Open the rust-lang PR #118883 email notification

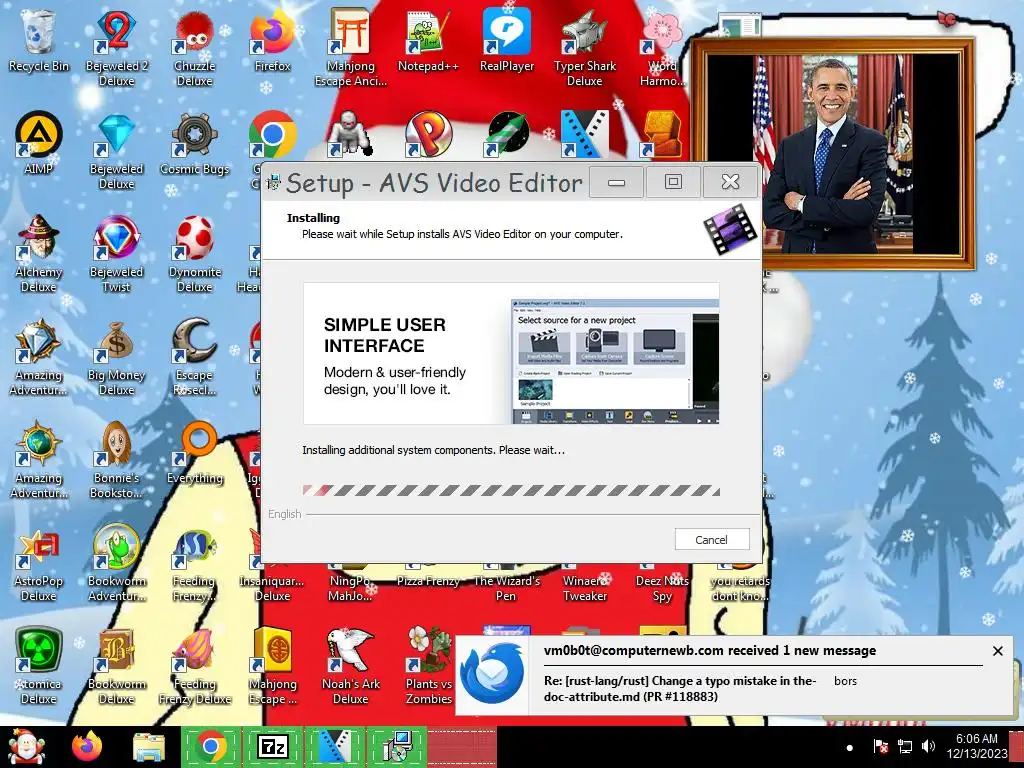point(680,688)
